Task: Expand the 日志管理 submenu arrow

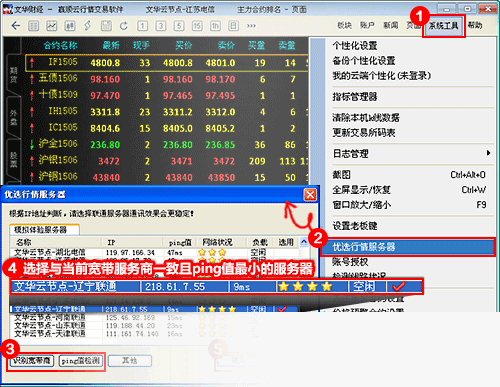Action: pos(488,153)
